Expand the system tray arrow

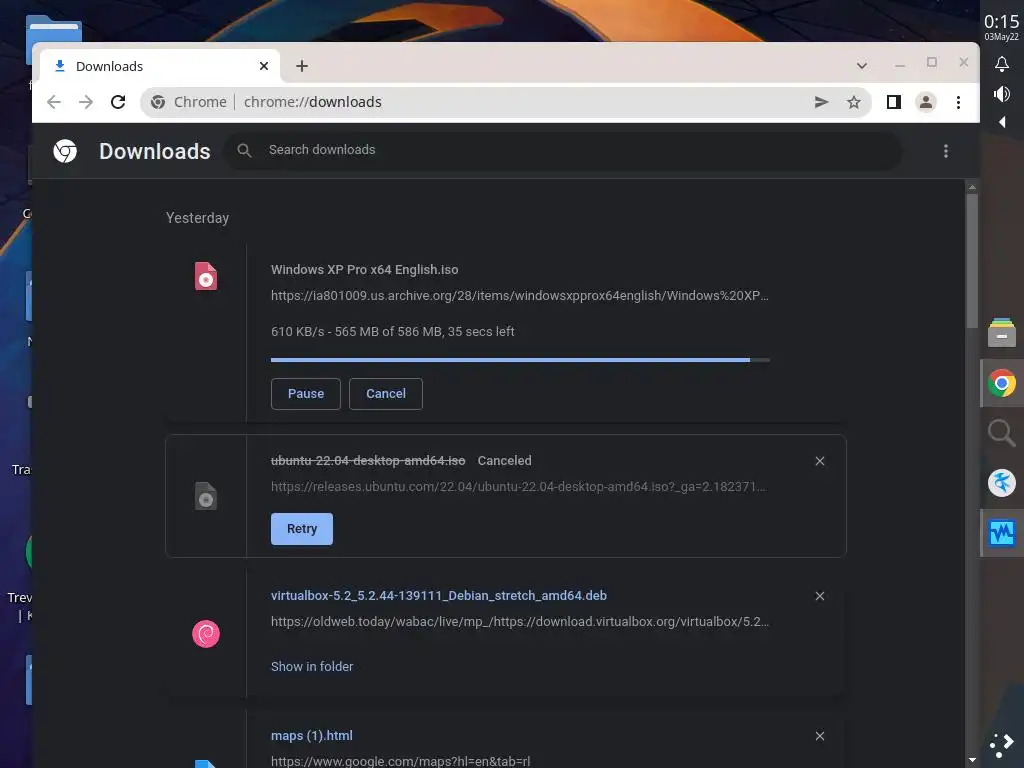click(x=1002, y=121)
